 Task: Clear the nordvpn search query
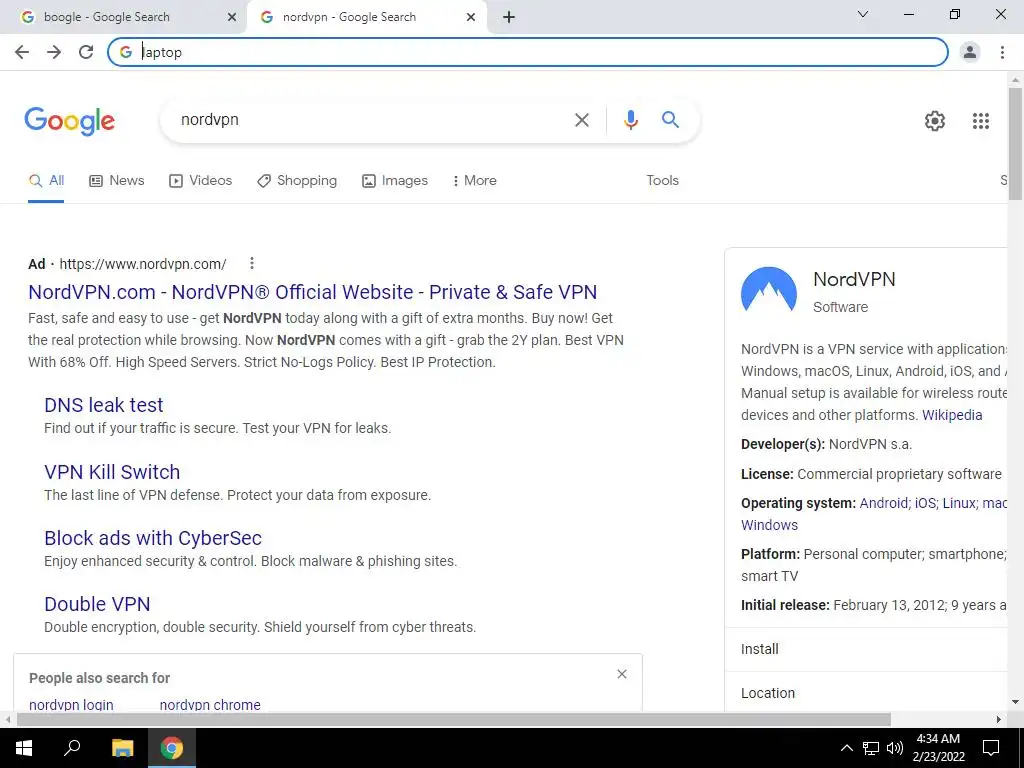click(581, 120)
